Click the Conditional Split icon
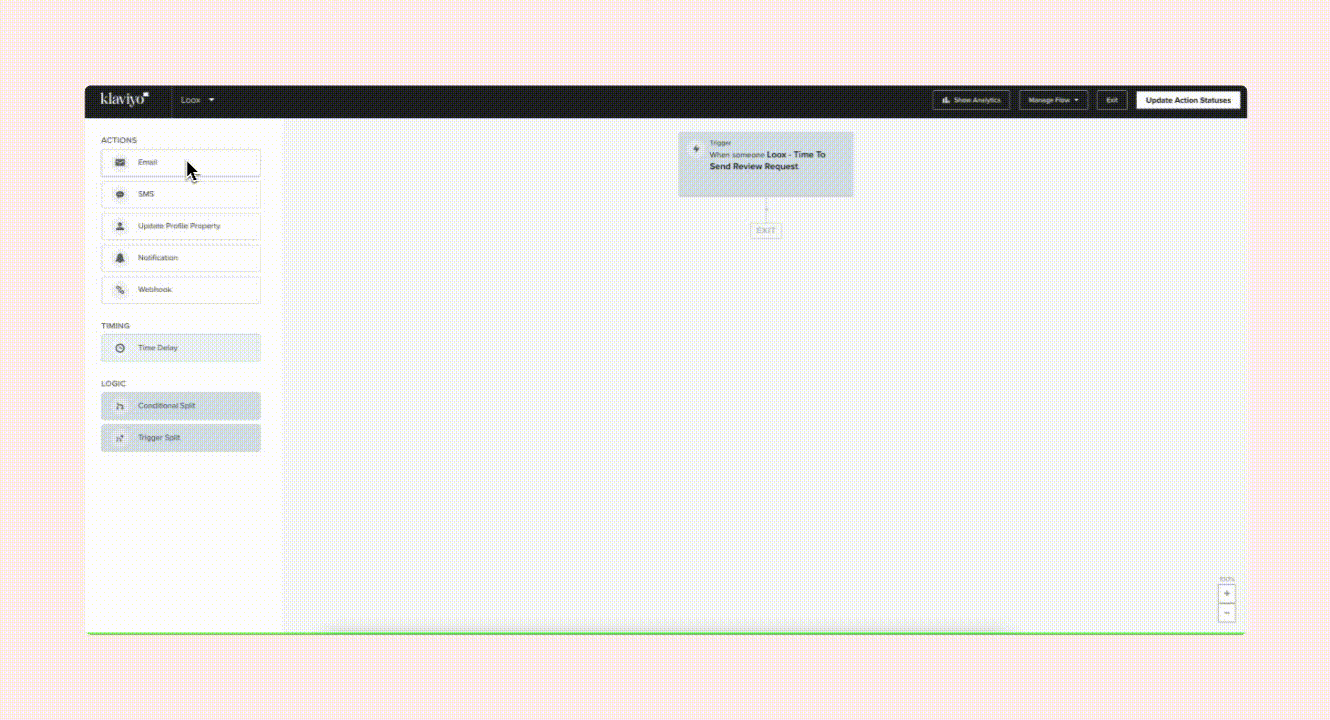Viewport: 1330px width, 720px height. [x=120, y=406]
